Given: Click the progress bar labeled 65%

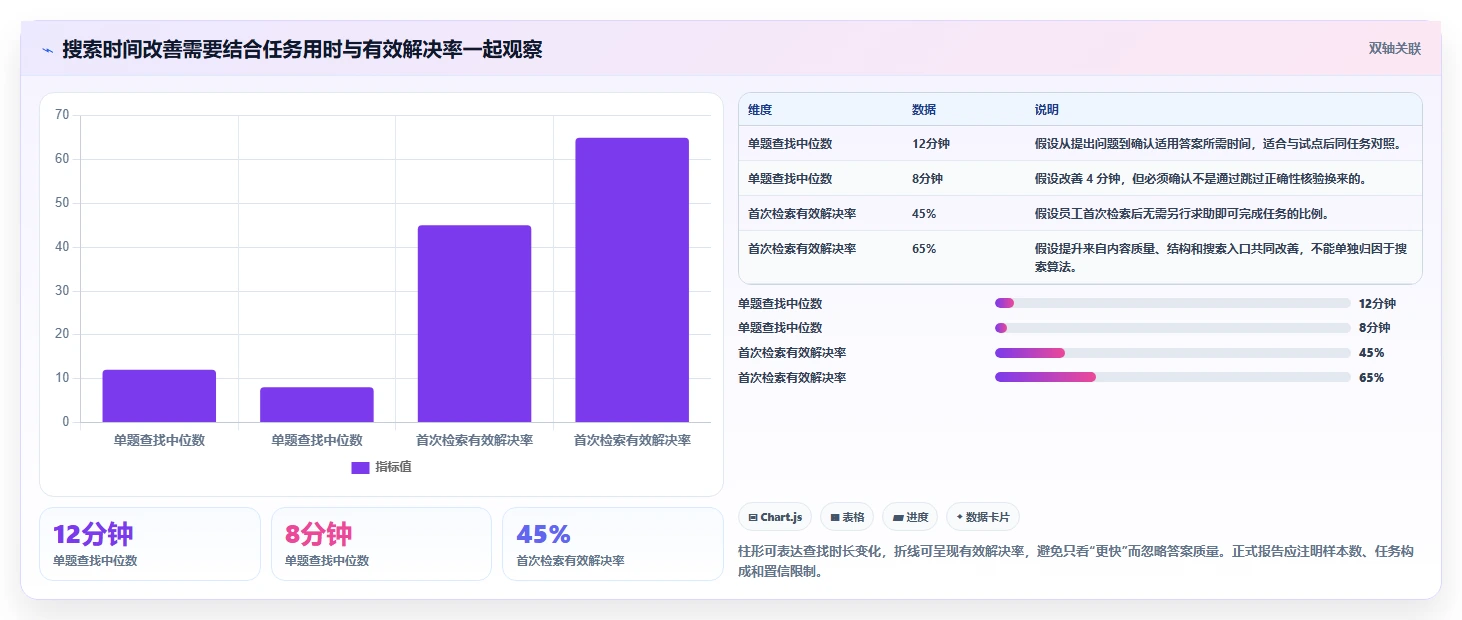Looking at the screenshot, I should coord(1172,377).
